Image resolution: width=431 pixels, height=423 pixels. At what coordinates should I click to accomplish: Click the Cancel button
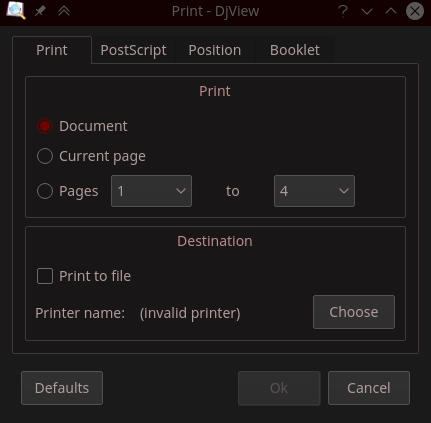[x=369, y=388]
